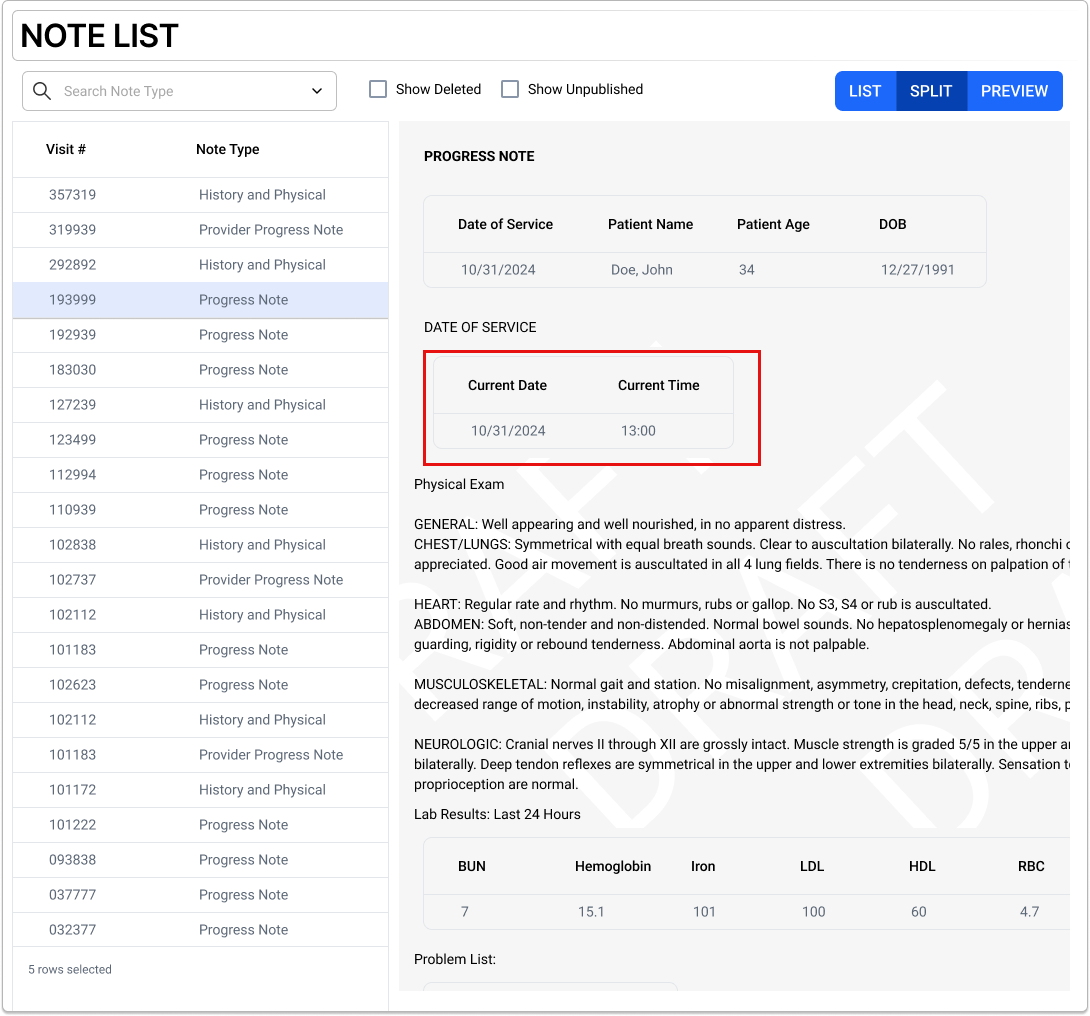Click the 'Physical Exam' heading

tap(459, 484)
